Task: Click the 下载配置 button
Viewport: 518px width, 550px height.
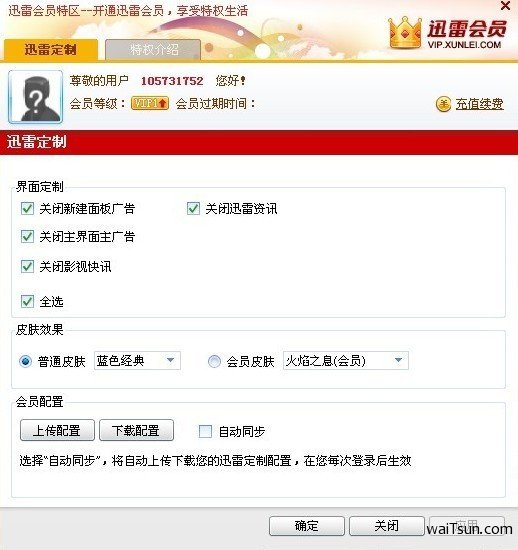Action: coord(136,430)
